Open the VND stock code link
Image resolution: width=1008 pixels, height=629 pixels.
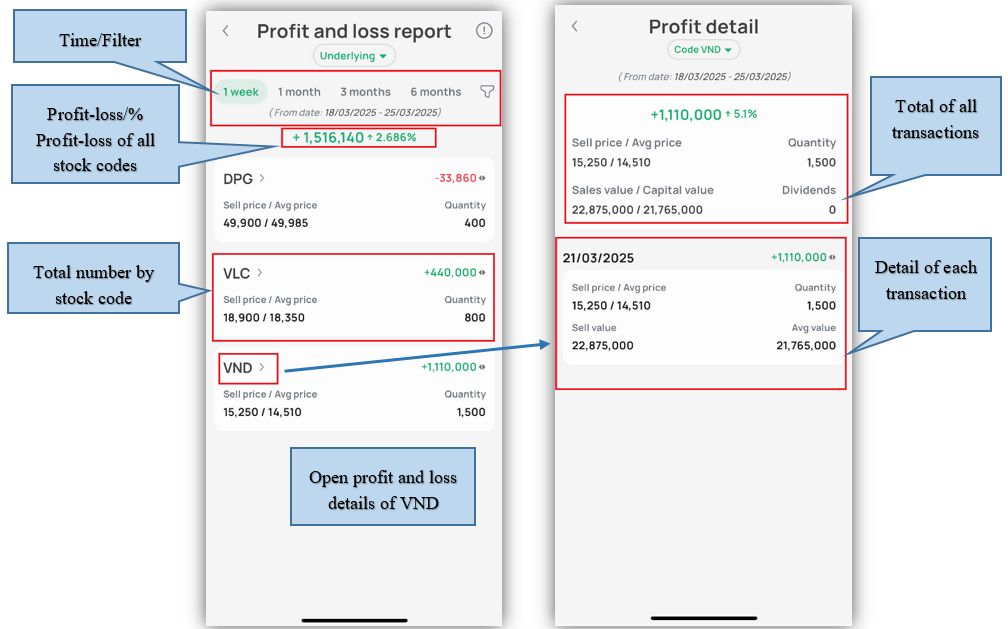click(x=238, y=368)
